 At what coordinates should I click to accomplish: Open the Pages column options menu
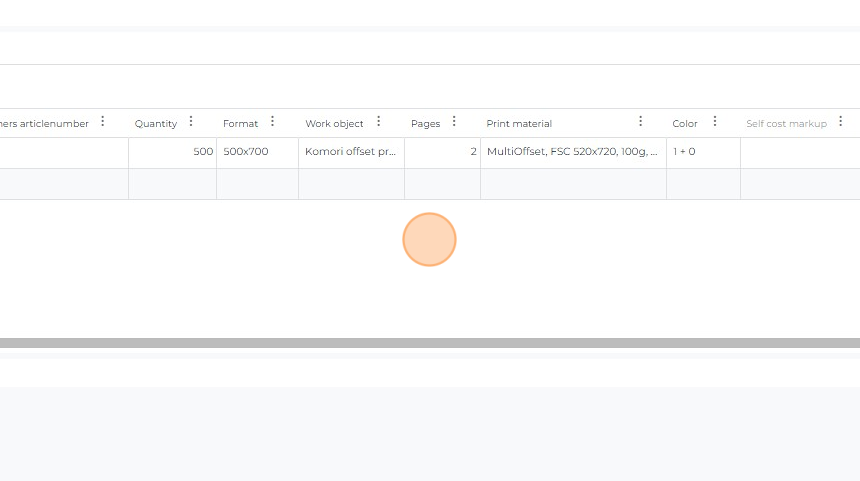click(x=454, y=122)
